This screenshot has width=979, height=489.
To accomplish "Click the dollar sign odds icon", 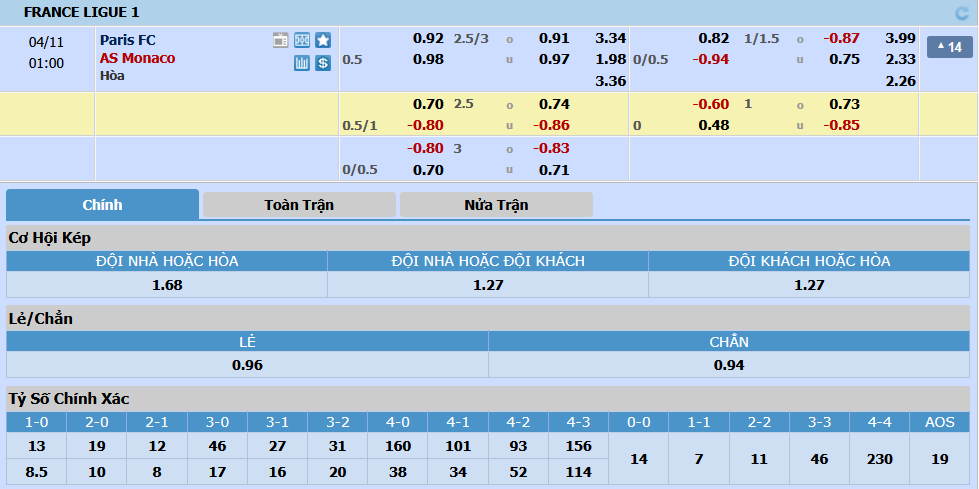I will pos(323,63).
